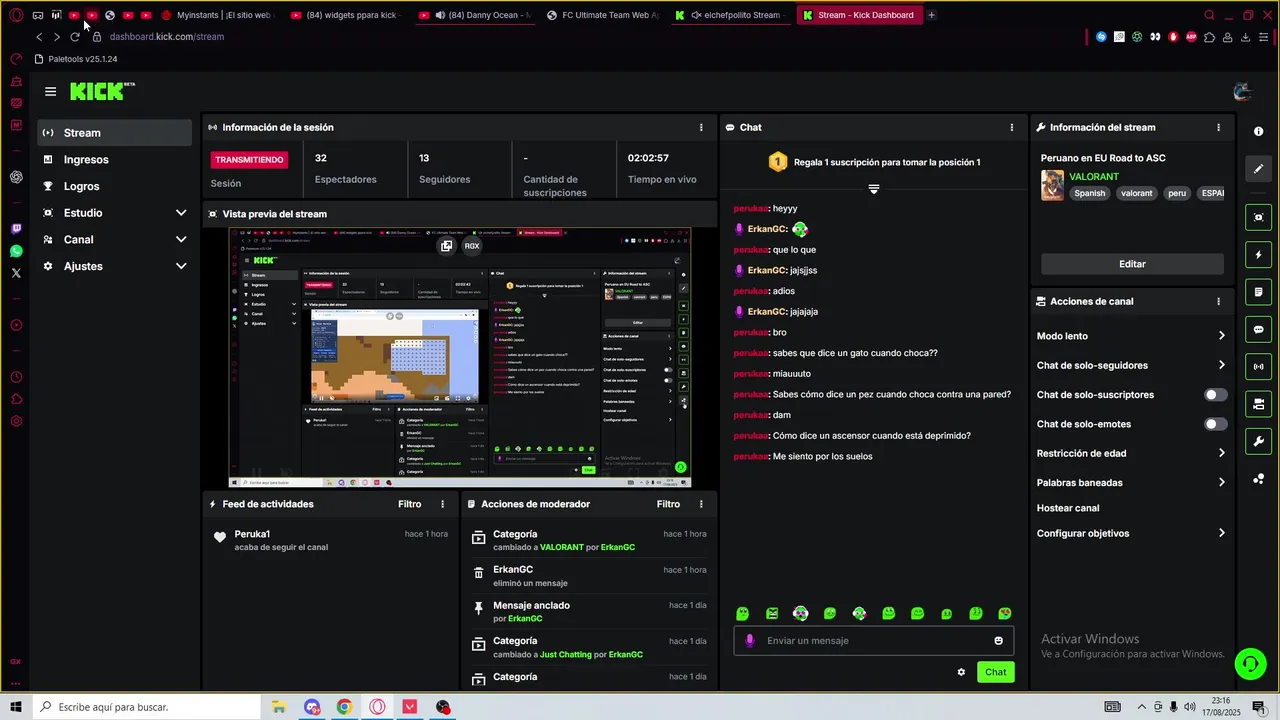Open Chat panel three-dot menu
This screenshot has width=1280, height=720.
pos(1011,128)
